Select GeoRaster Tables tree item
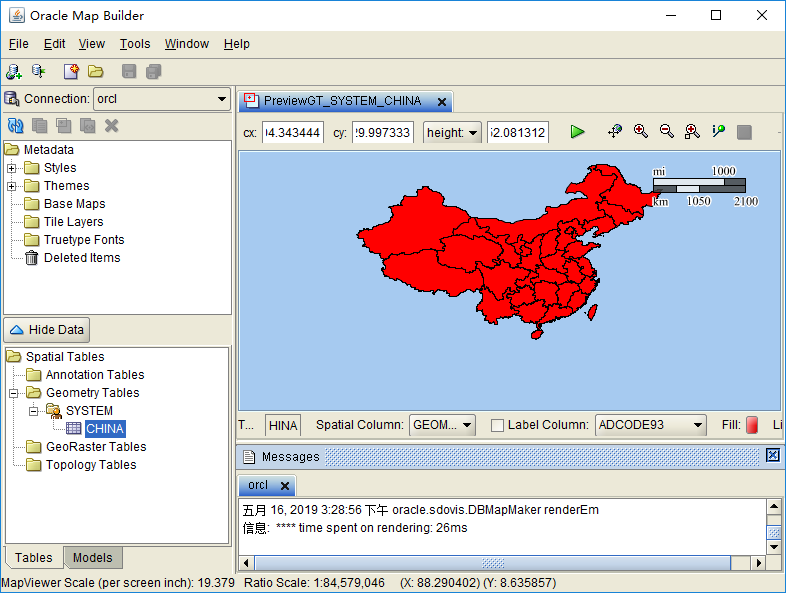786x593 pixels. pyautogui.click(x=96, y=447)
